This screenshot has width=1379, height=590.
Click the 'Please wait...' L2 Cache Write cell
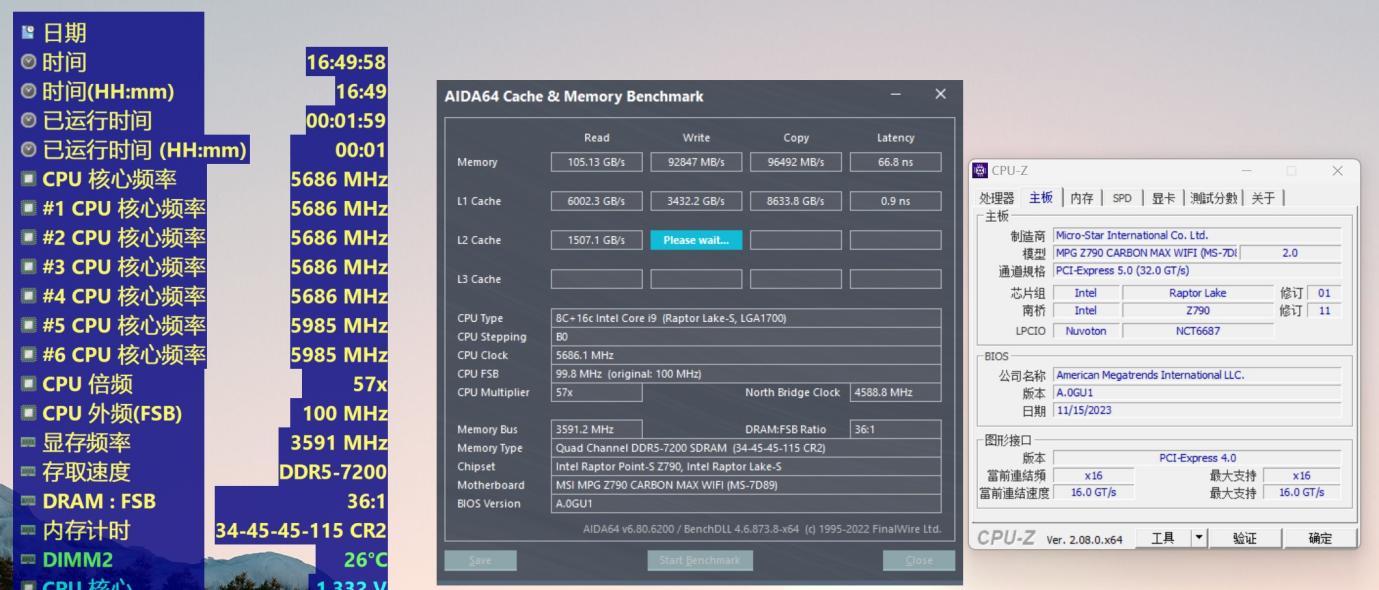click(696, 240)
